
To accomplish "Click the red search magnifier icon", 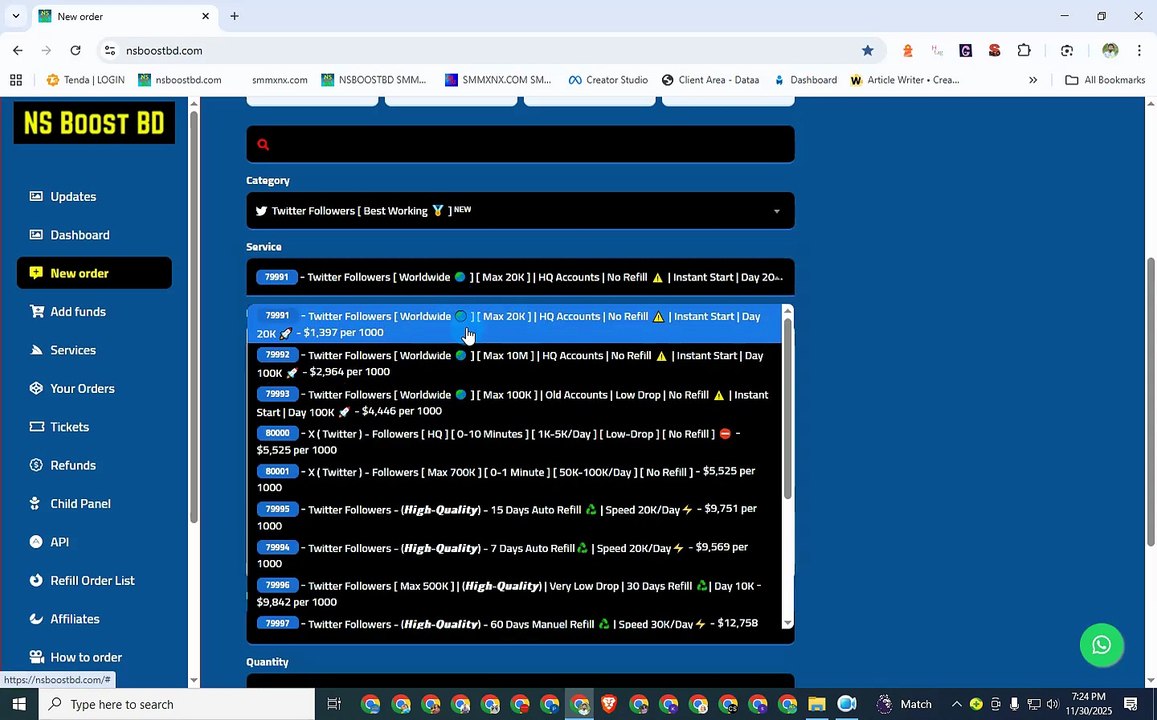I will pyautogui.click(x=263, y=145).
